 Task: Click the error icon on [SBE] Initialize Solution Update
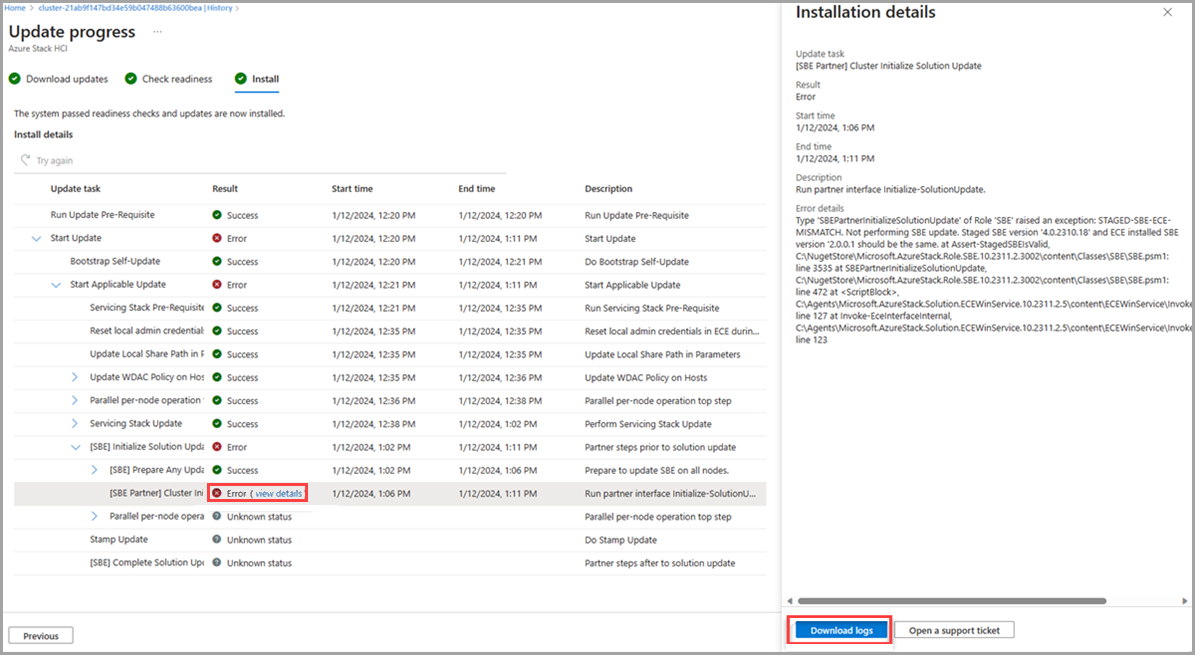click(217, 447)
